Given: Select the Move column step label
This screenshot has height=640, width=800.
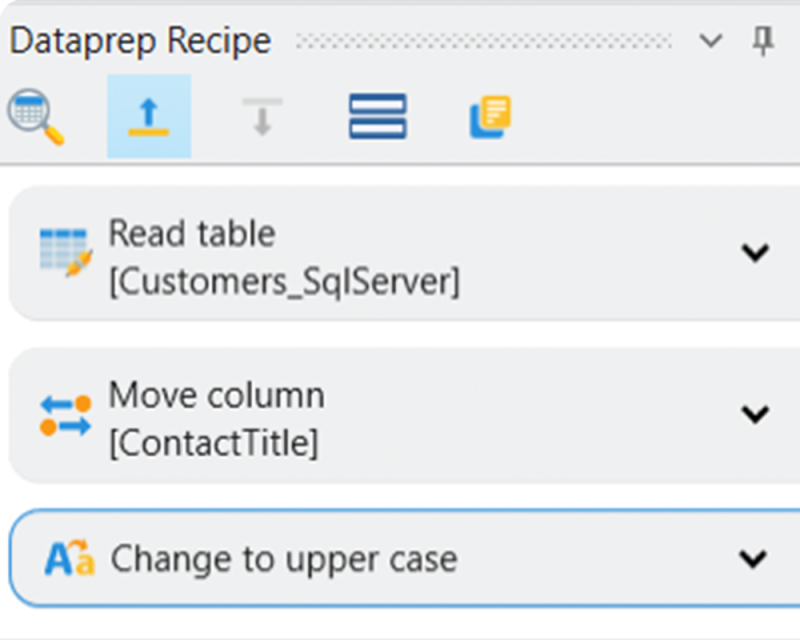Looking at the screenshot, I should click(216, 396).
